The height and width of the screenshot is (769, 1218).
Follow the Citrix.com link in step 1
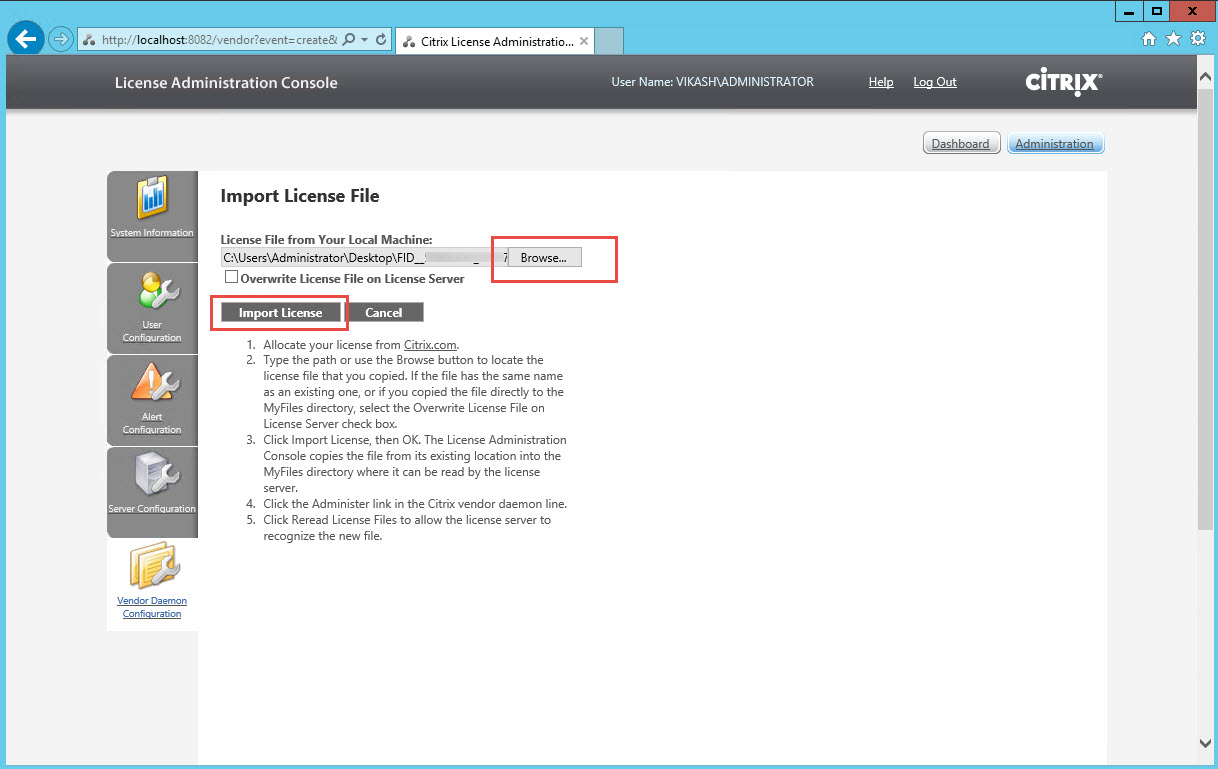coord(431,345)
